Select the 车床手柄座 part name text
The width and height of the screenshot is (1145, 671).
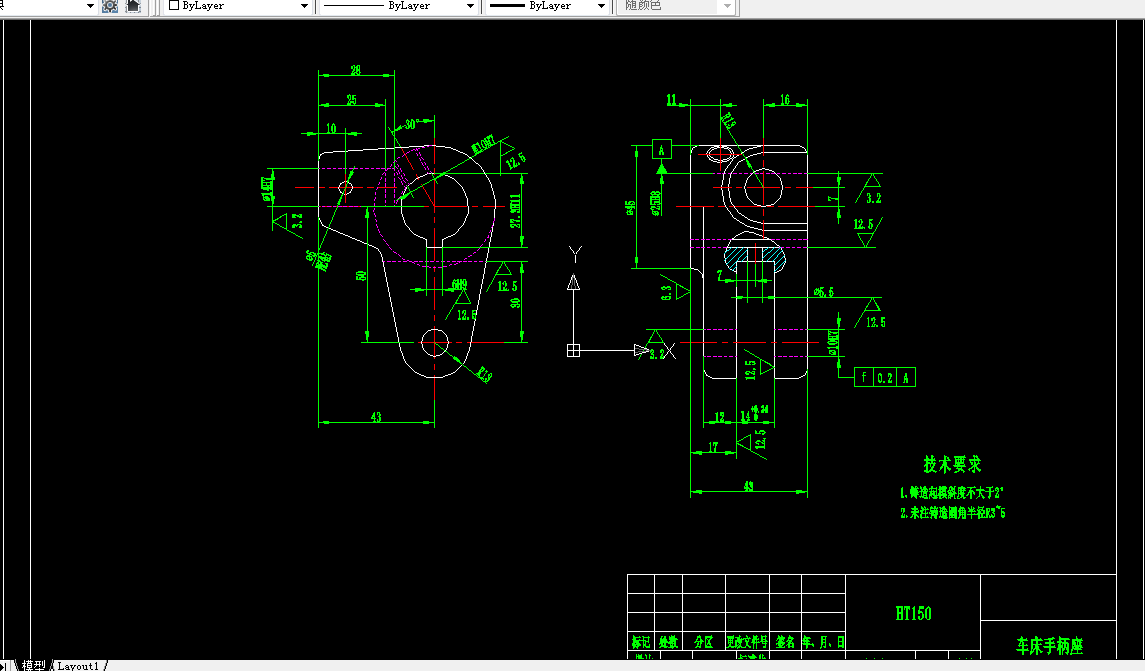point(1049,645)
